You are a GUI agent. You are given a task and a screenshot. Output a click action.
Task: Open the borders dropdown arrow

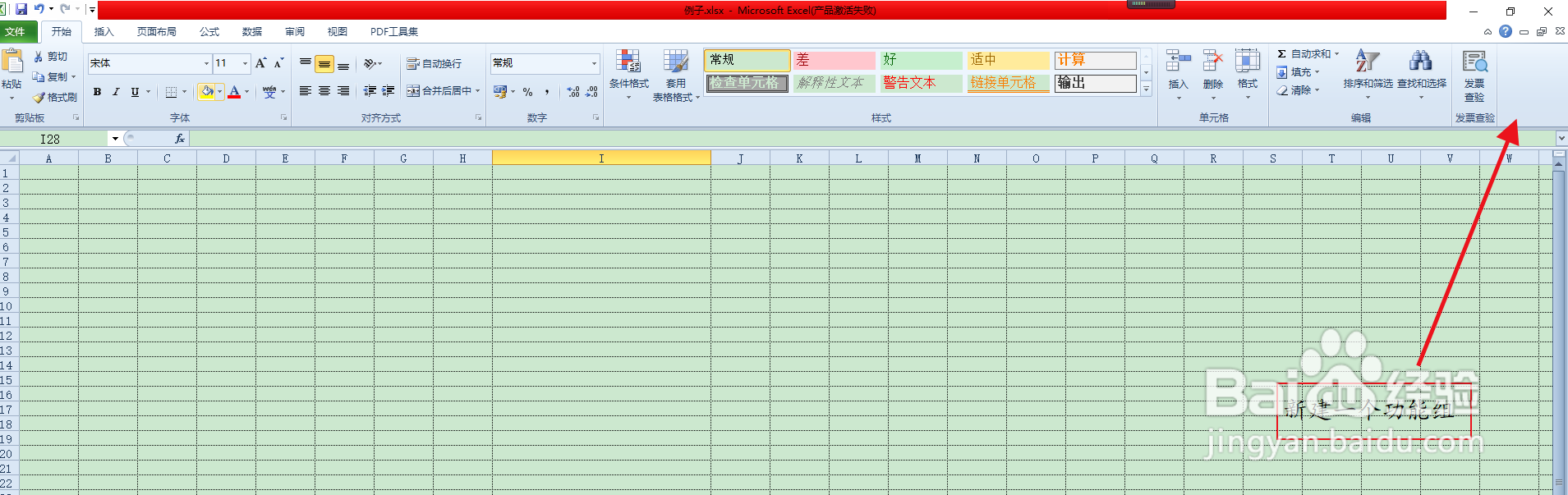pyautogui.click(x=184, y=92)
